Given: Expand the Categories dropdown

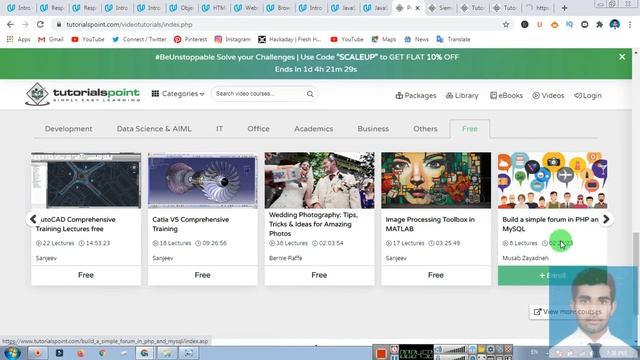Looking at the screenshot, I should click(x=178, y=94).
